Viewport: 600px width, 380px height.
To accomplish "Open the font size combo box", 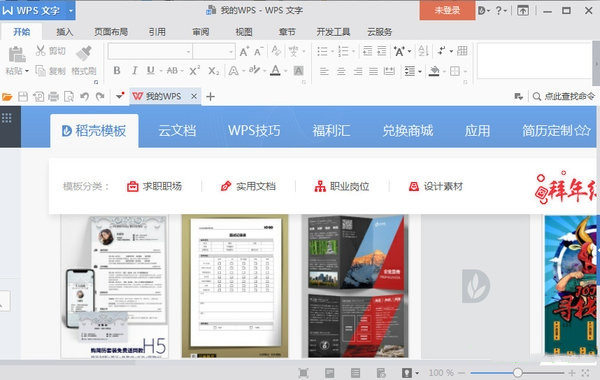I will (x=214, y=51).
